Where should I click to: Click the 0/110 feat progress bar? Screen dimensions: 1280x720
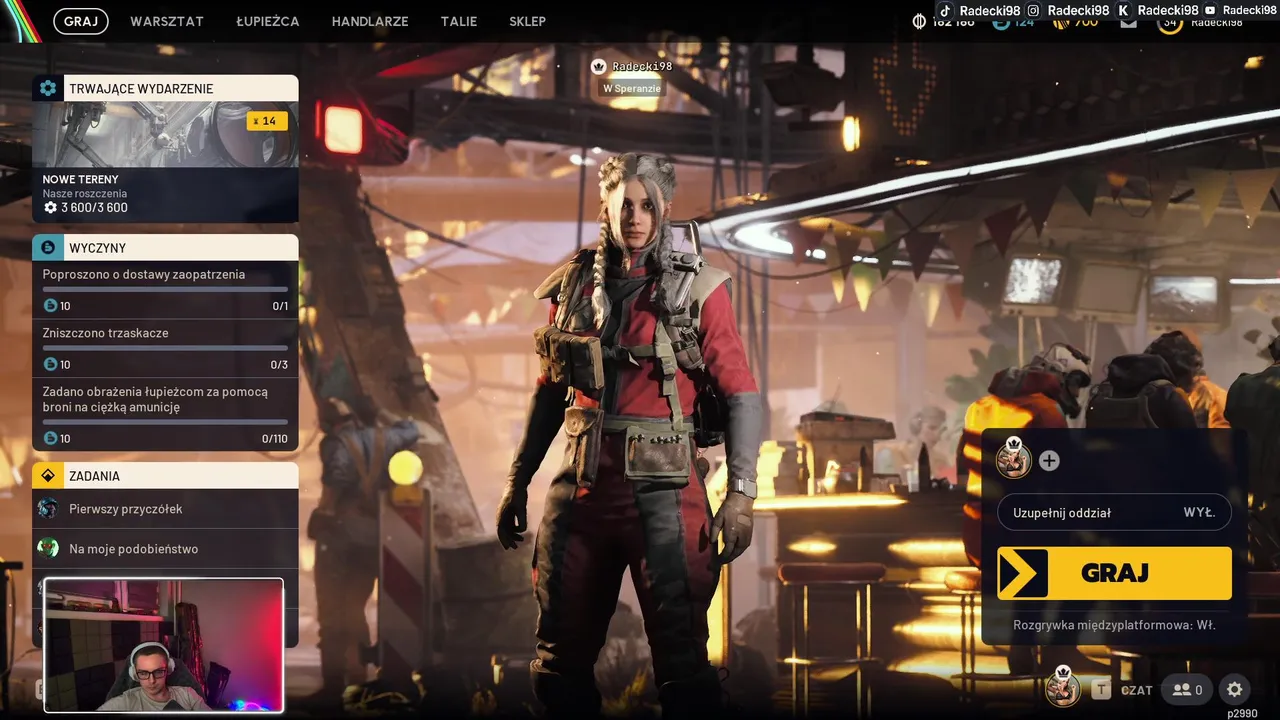pyautogui.click(x=165, y=422)
